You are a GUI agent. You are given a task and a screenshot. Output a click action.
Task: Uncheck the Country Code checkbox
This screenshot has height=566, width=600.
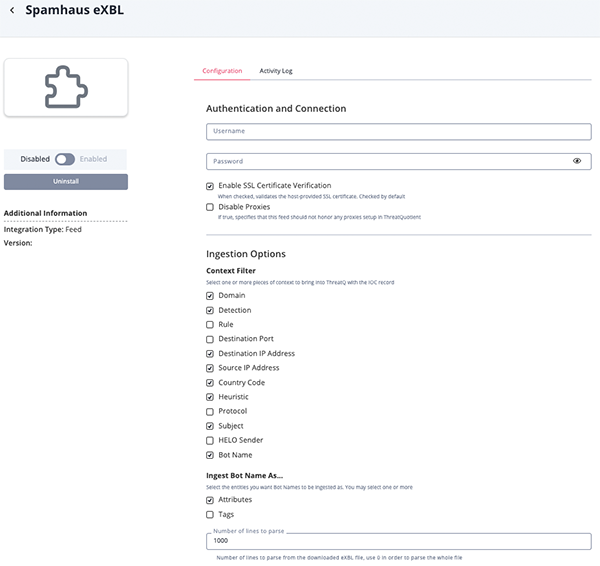210,383
